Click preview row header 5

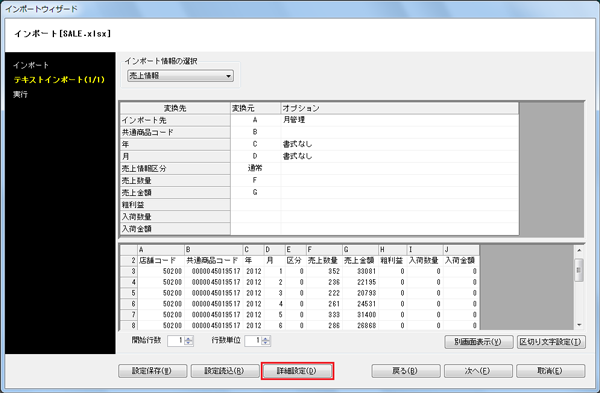[129, 293]
